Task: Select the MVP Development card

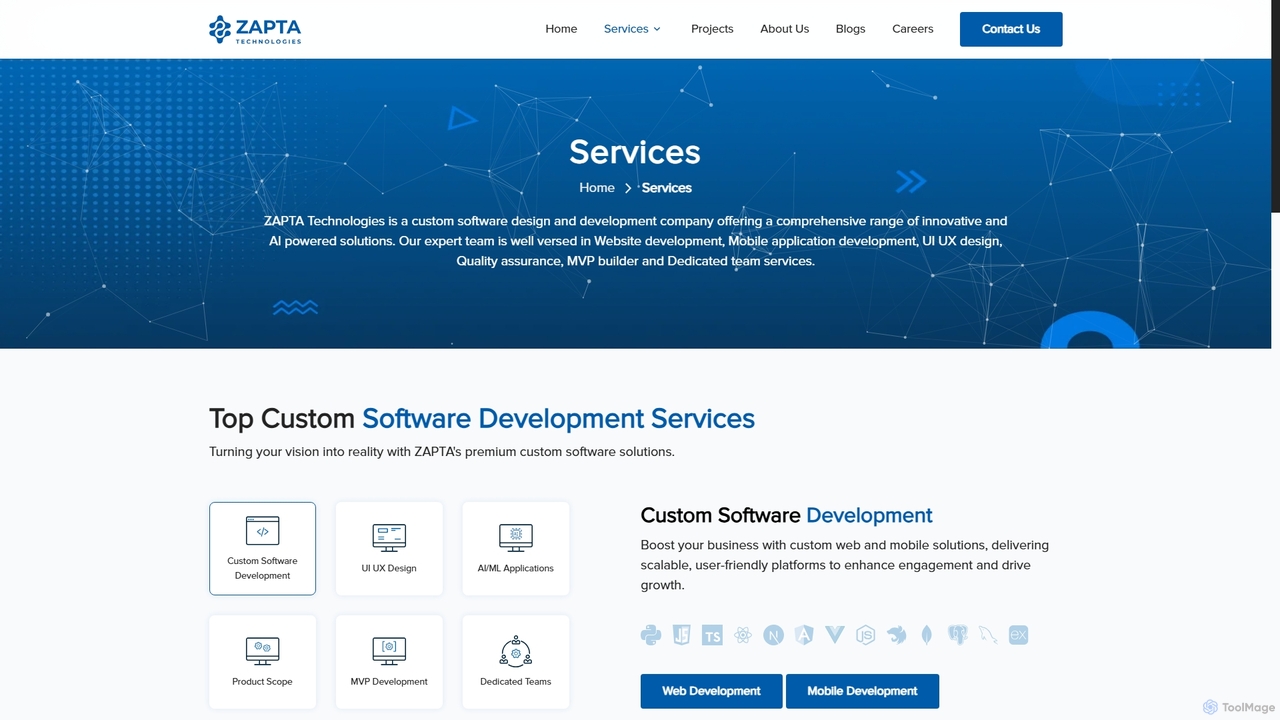Action: coord(389,662)
